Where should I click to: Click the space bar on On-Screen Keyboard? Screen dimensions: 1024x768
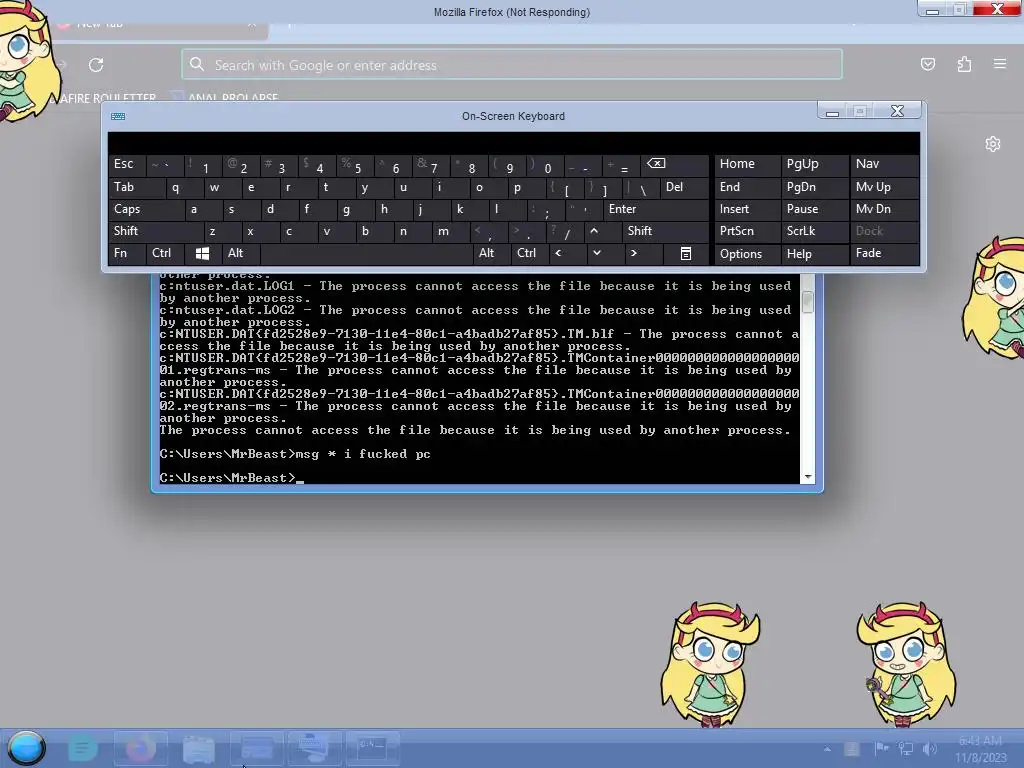(x=366, y=253)
